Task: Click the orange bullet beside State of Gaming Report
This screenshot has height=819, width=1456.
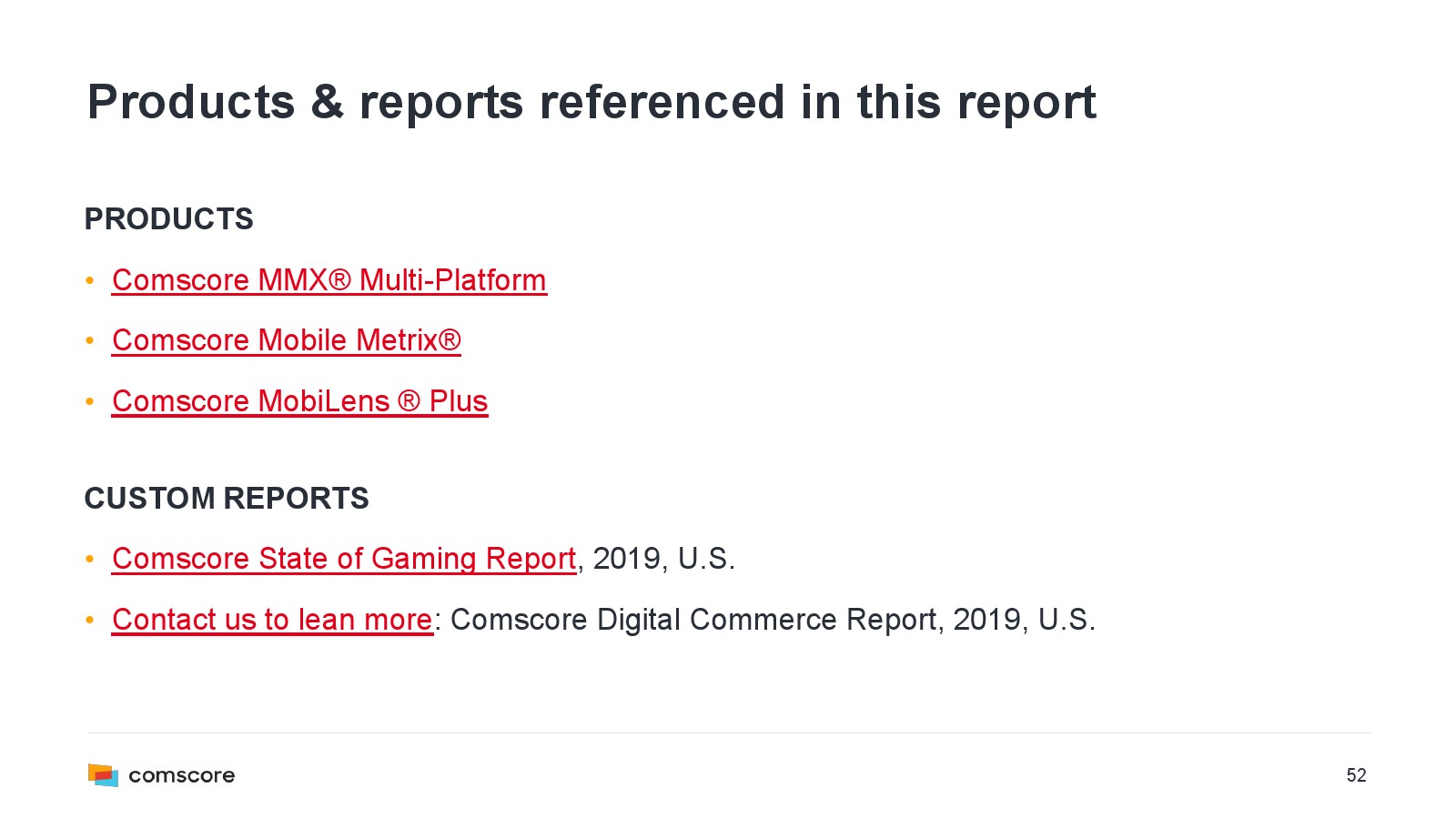Action: click(90, 559)
